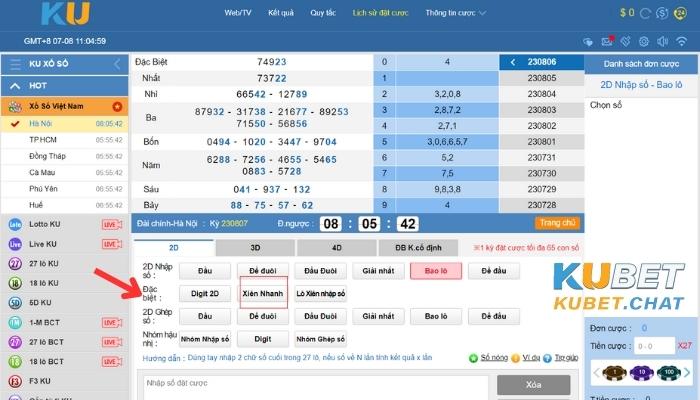The height and width of the screenshot is (400, 700).
Task: Select draw 230801 in the history list
Action: [x=542, y=142]
